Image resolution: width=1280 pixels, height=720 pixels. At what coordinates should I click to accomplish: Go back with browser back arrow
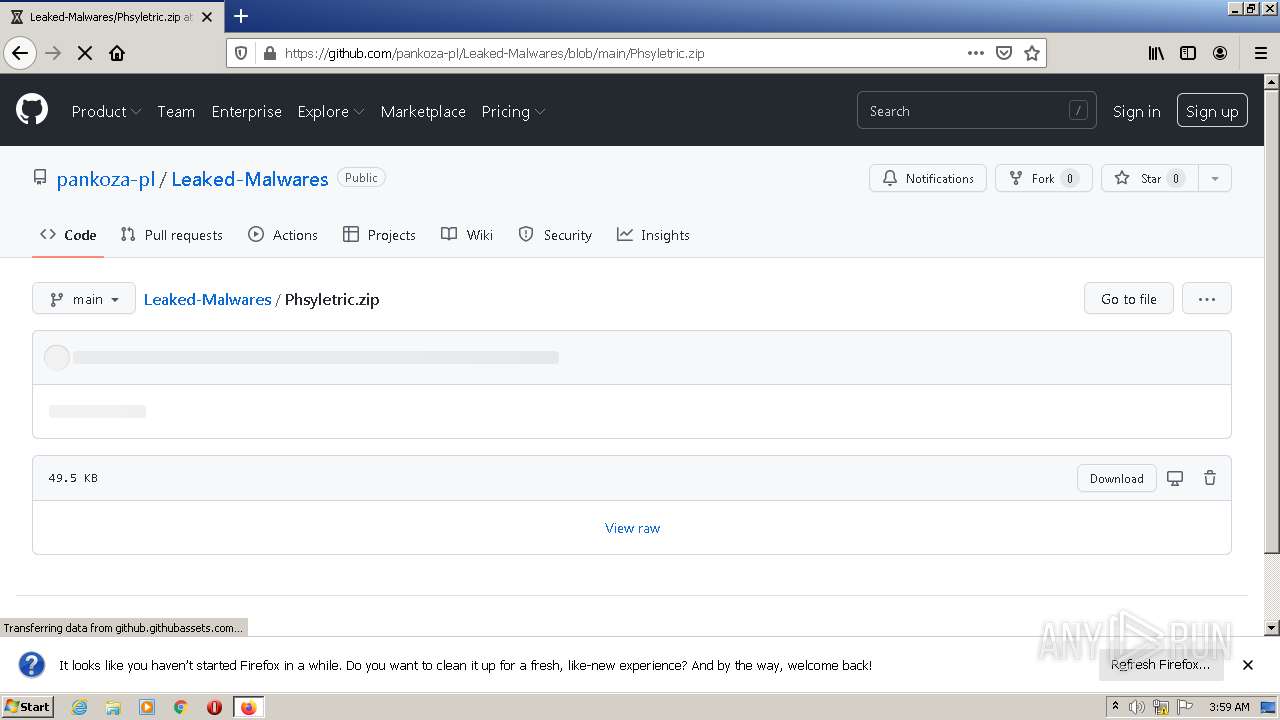[x=20, y=53]
